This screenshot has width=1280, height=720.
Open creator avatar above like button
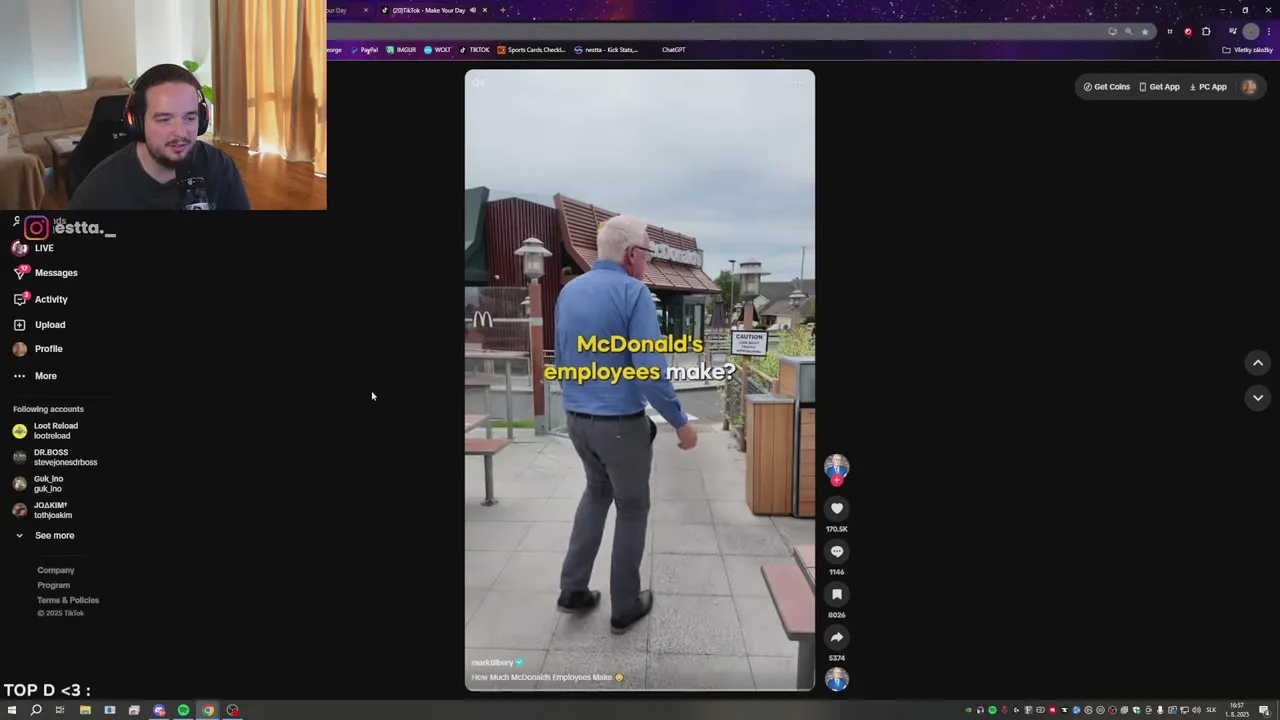pos(837,465)
